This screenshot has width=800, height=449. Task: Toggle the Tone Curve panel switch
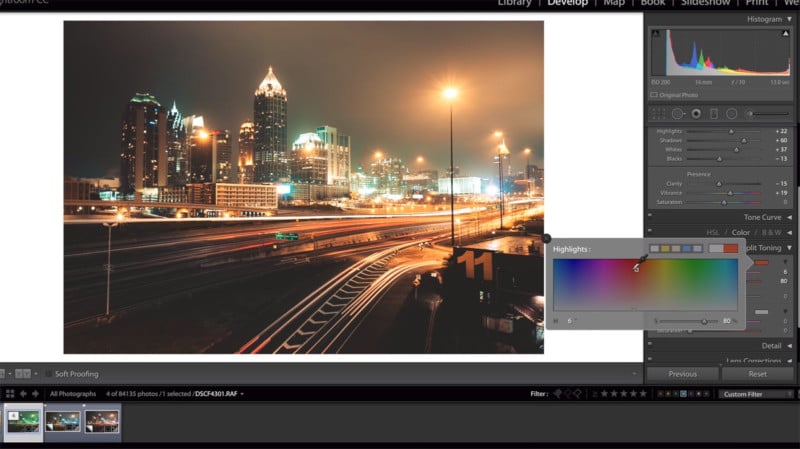point(651,215)
